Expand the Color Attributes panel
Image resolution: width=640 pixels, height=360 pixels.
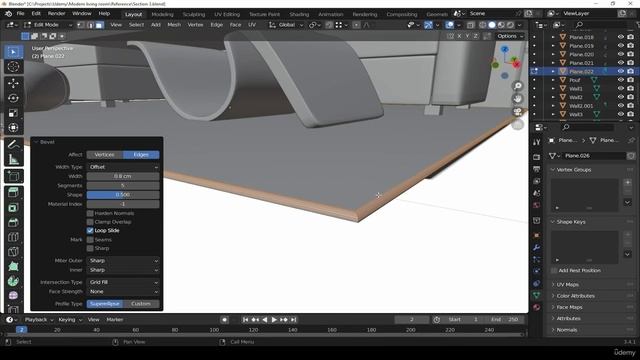point(575,296)
